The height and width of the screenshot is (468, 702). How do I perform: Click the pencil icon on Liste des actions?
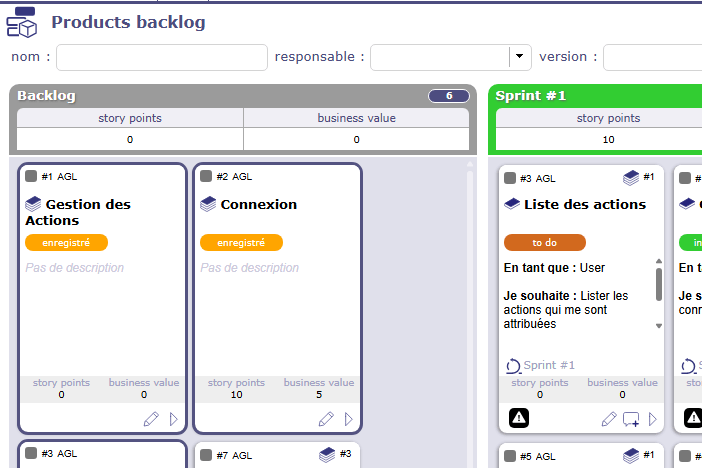608,419
